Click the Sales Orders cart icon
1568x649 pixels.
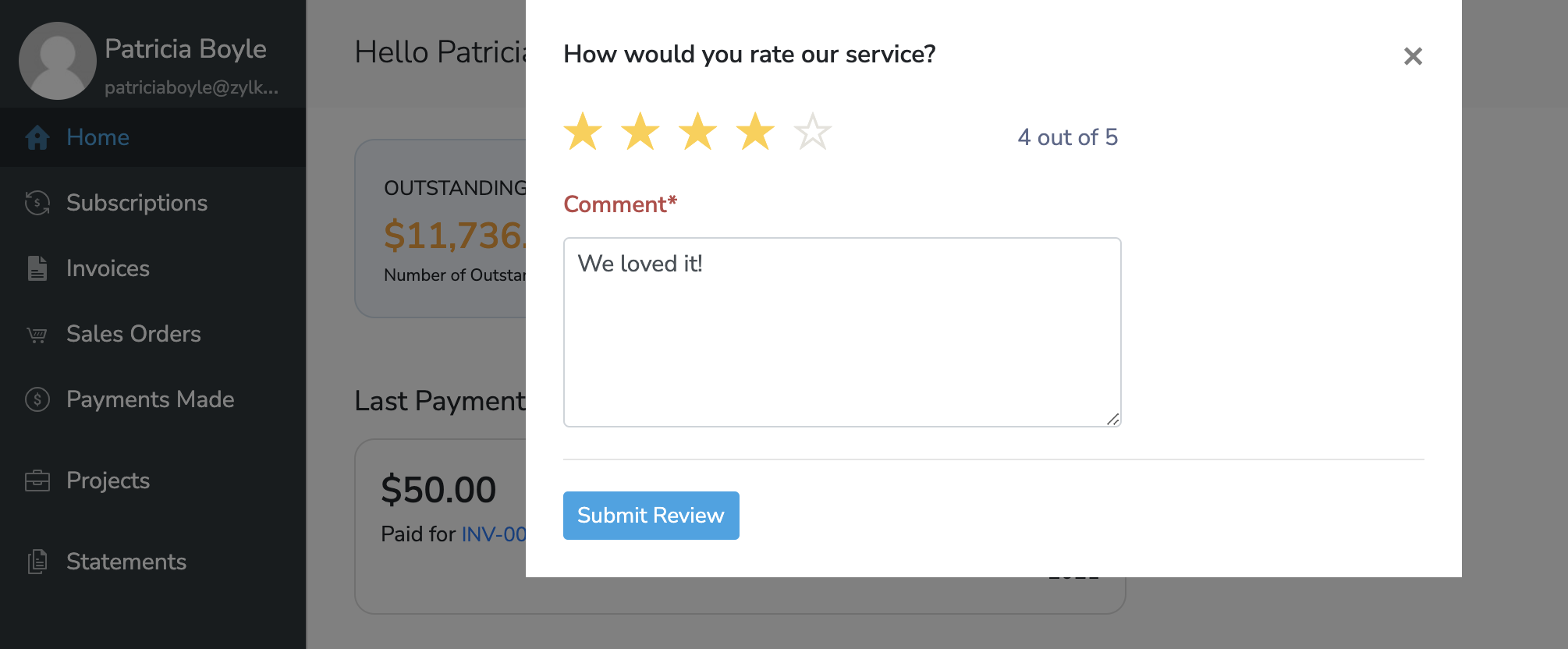37,335
